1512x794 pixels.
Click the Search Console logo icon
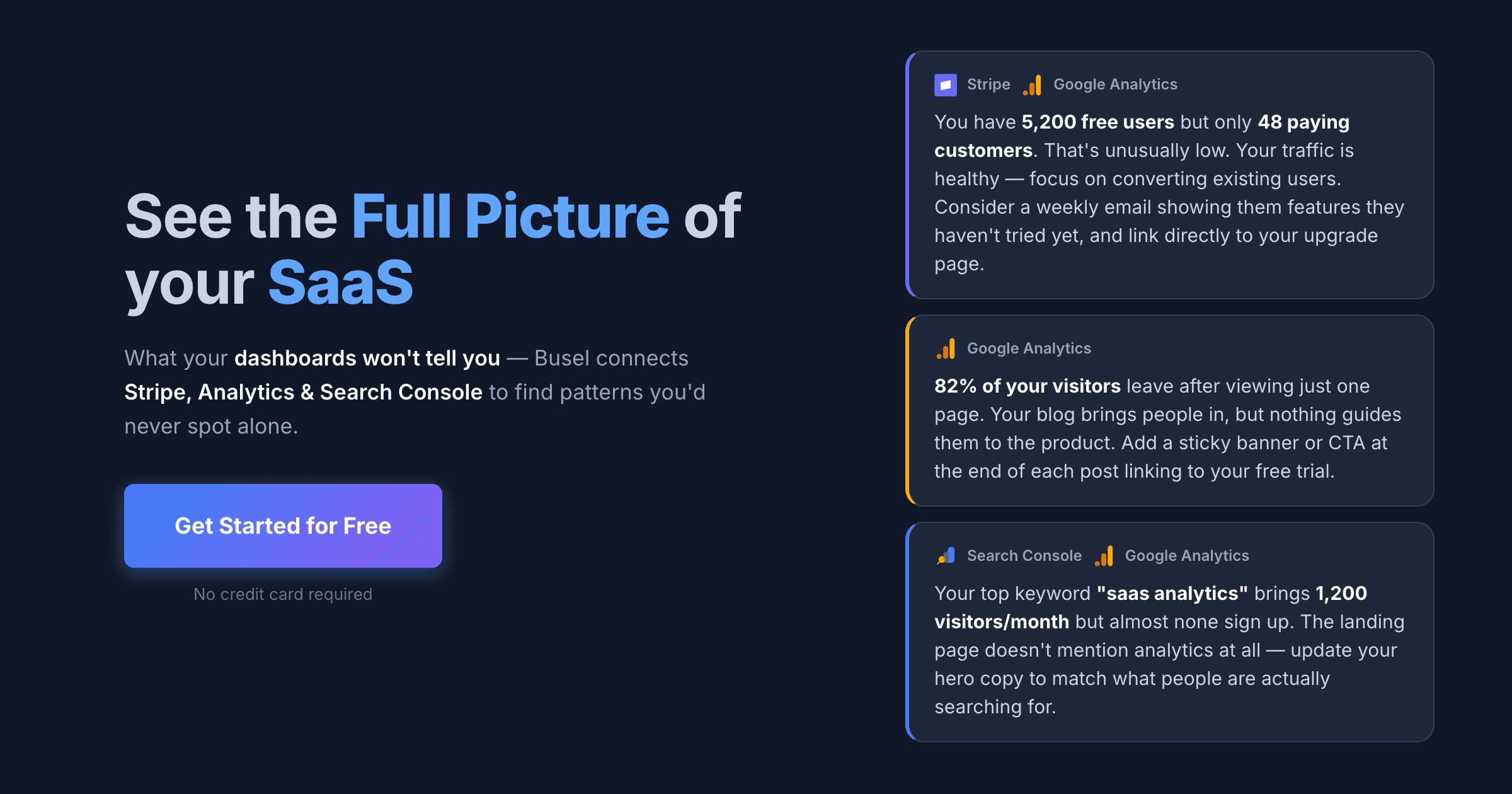click(x=946, y=556)
